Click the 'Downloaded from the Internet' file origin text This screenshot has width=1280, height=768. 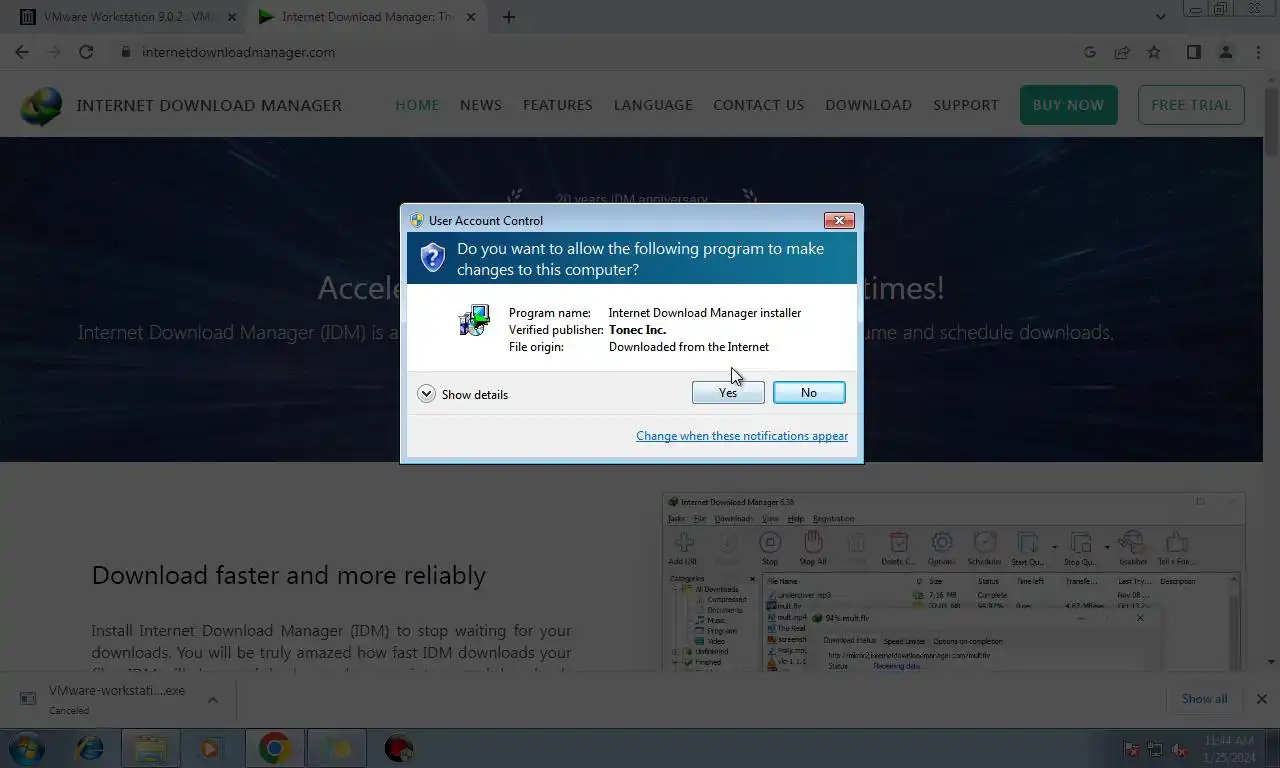point(689,347)
